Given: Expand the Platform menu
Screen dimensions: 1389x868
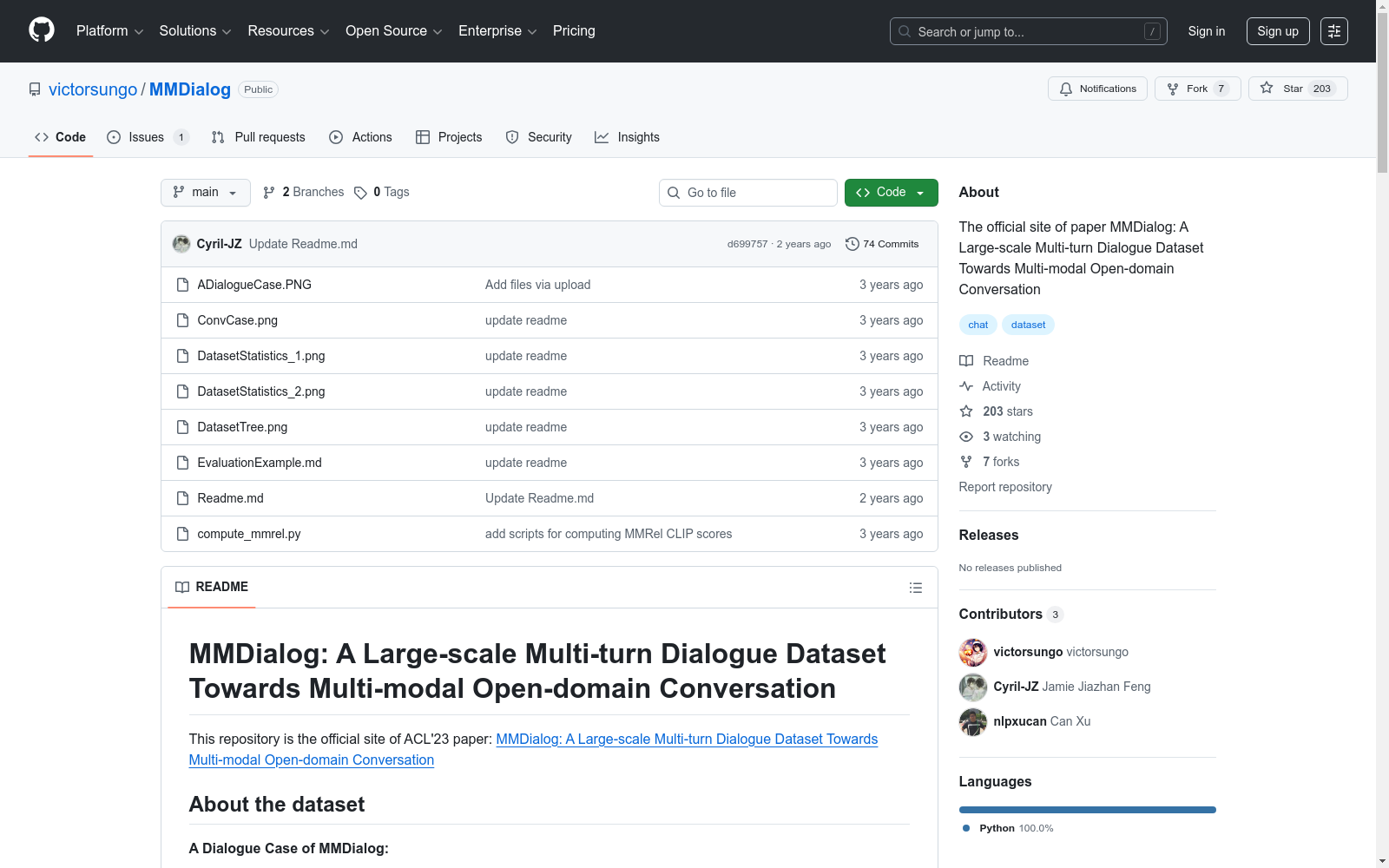Looking at the screenshot, I should [x=109, y=31].
